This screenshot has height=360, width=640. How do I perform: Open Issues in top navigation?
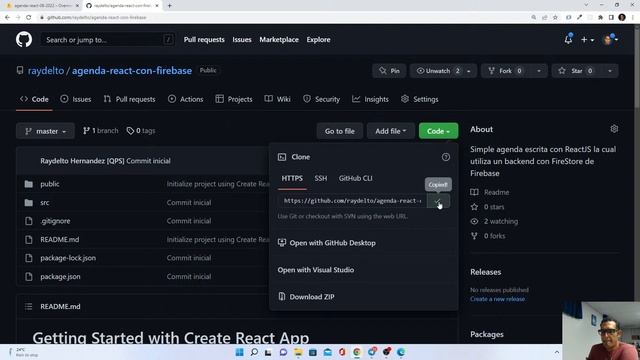(x=242, y=40)
